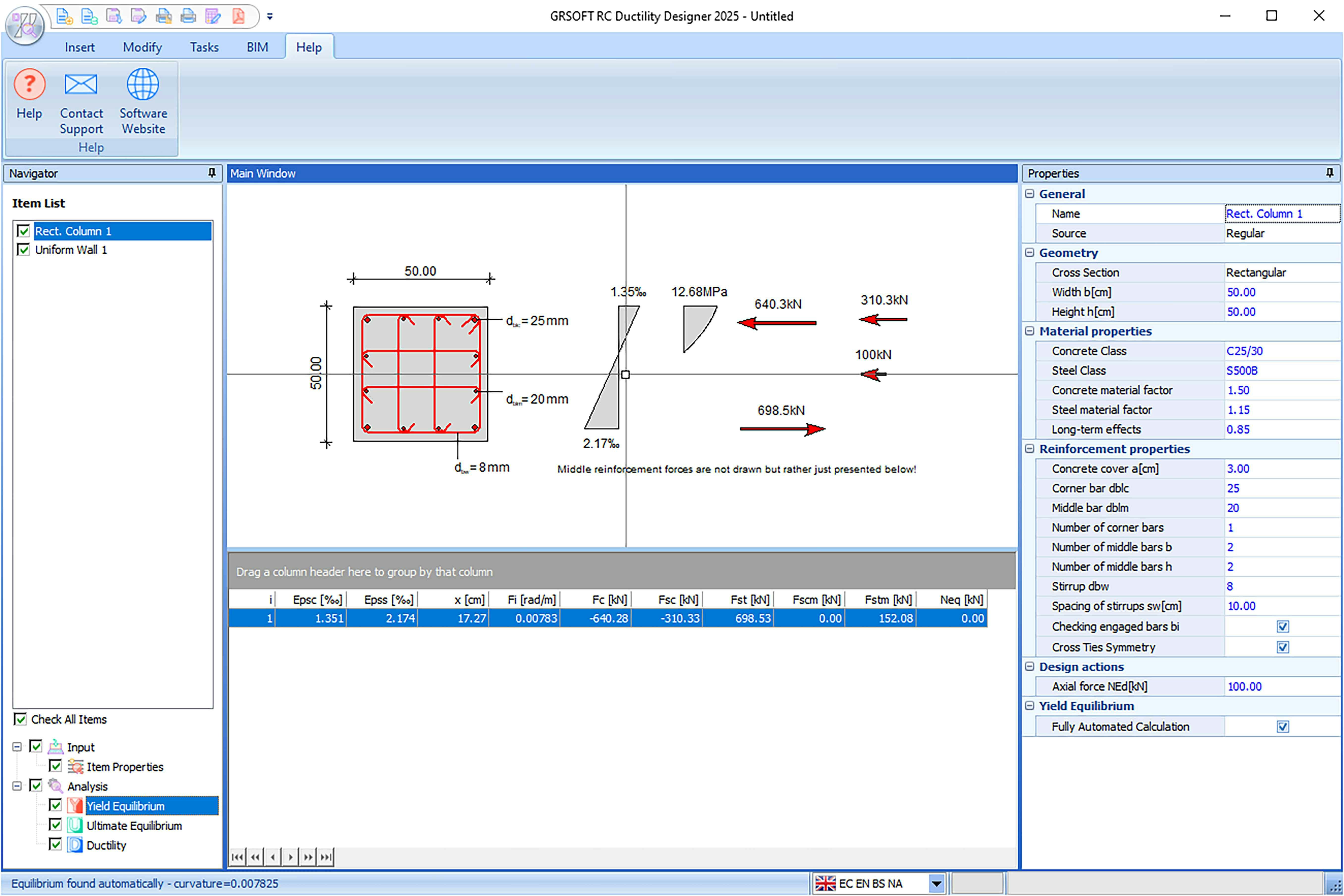Screen dimensions: 1344x896
Task: Disable Cross Ties Symmetry
Action: pos(1282,647)
